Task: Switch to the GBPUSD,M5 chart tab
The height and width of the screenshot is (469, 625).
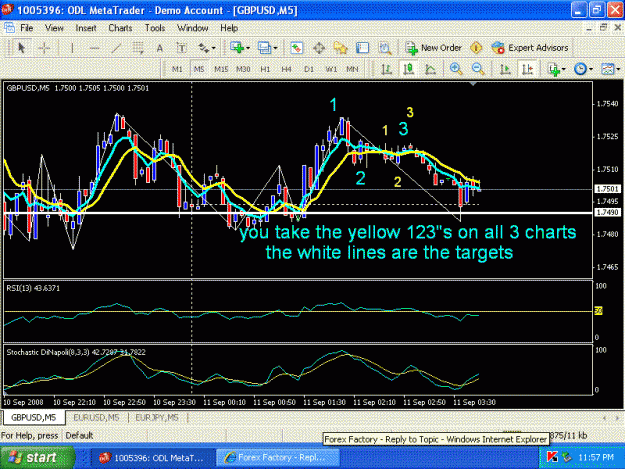Action: pos(33,418)
